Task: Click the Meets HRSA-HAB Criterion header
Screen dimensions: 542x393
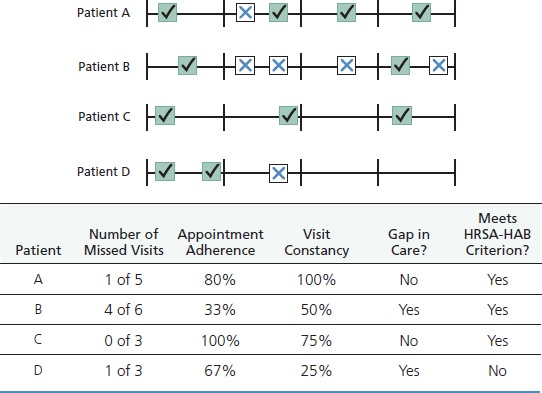Action: pyautogui.click(x=497, y=234)
